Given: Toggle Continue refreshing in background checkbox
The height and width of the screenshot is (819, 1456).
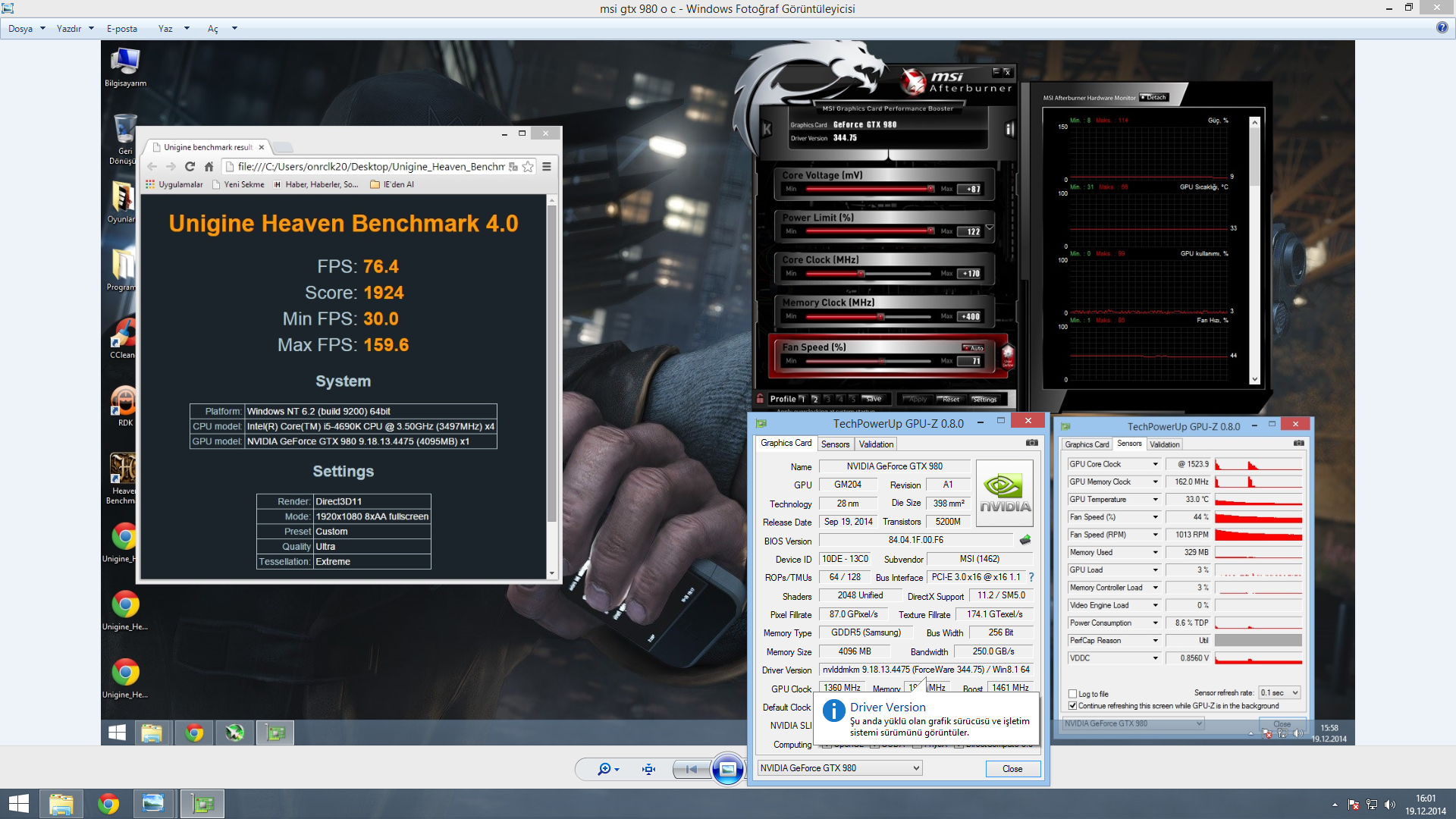Looking at the screenshot, I should (1073, 706).
